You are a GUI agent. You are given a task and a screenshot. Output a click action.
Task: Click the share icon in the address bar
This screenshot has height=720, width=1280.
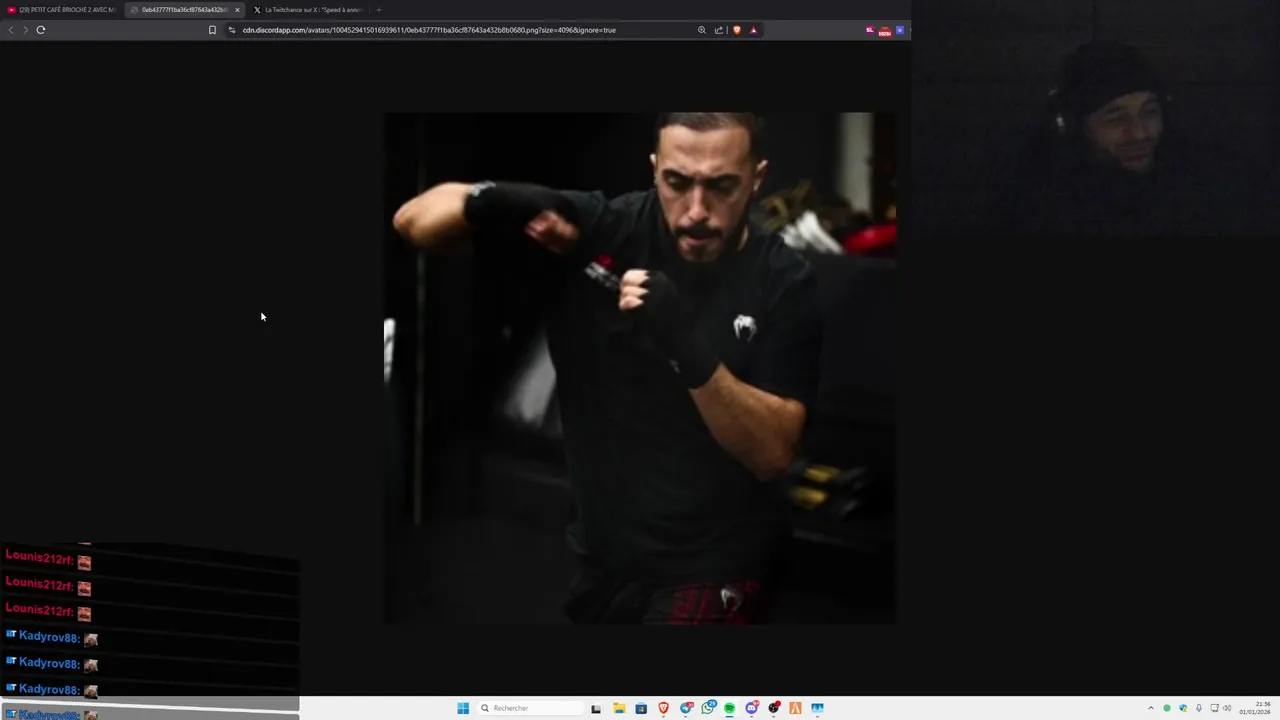tap(718, 30)
